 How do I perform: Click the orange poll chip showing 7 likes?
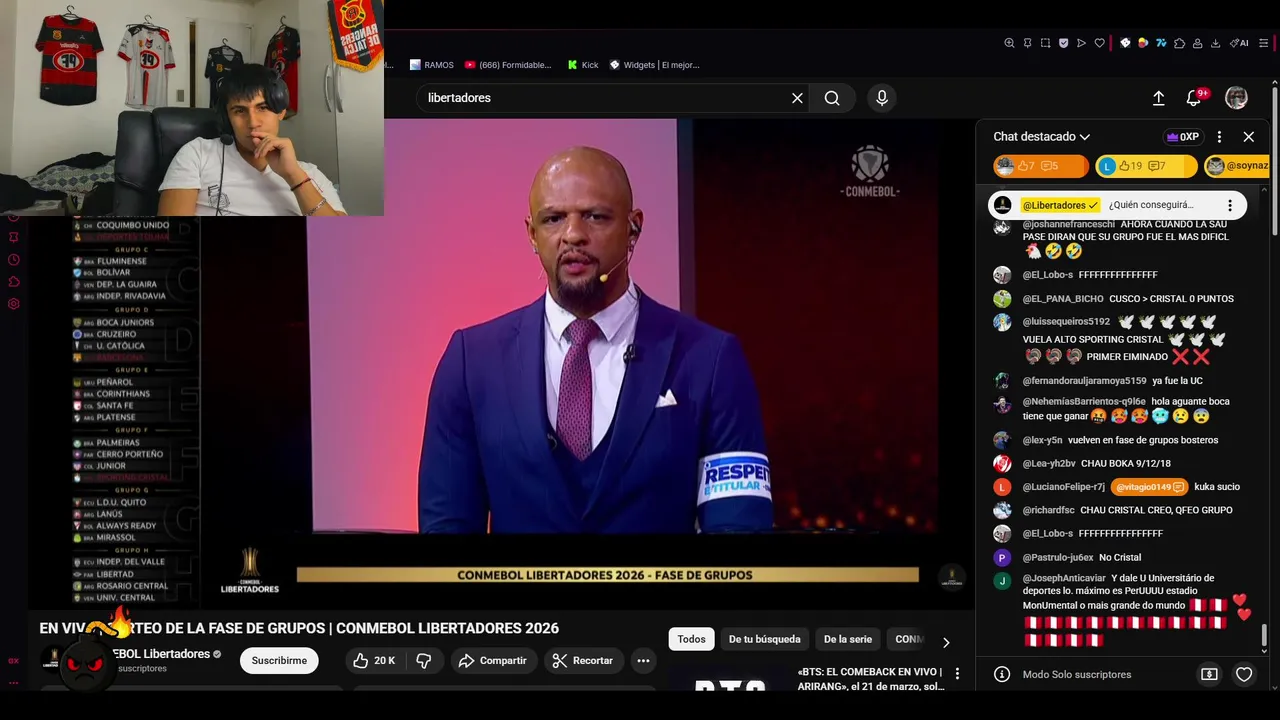1040,166
